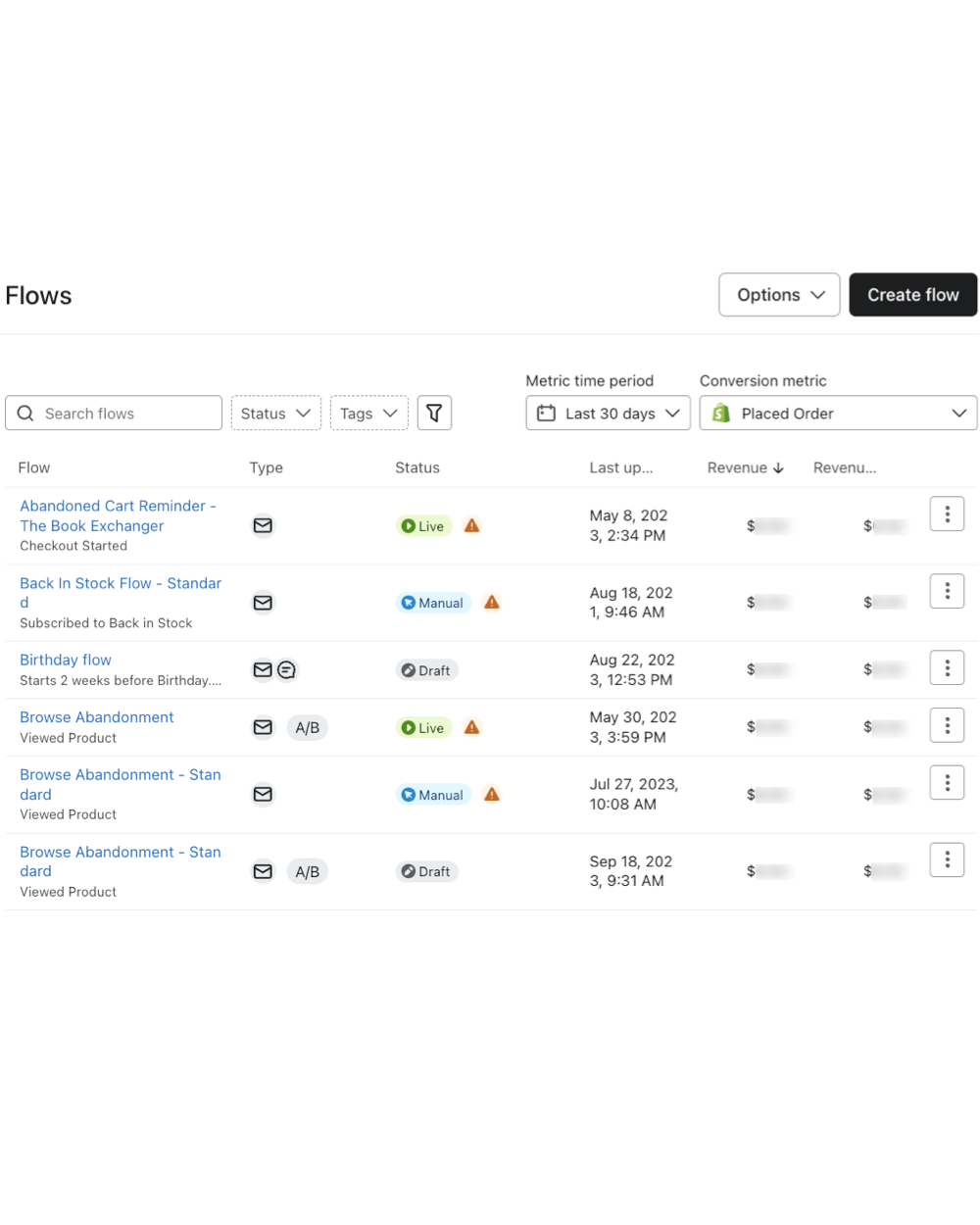Screen dimensions: 980x1225
Task: Sort by Revenue using the sort arrow
Action: pos(777,467)
